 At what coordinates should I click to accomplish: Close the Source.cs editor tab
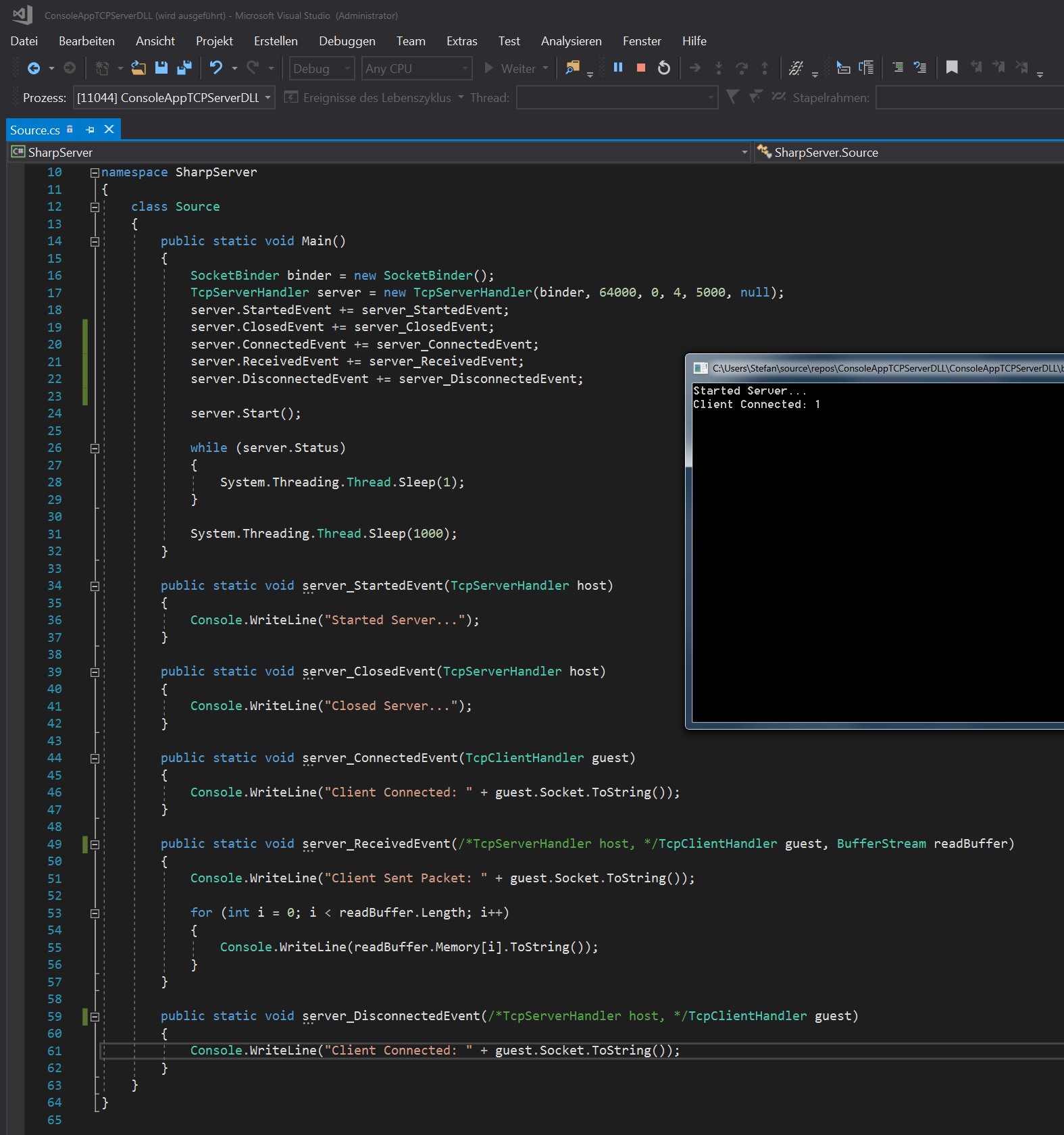109,129
